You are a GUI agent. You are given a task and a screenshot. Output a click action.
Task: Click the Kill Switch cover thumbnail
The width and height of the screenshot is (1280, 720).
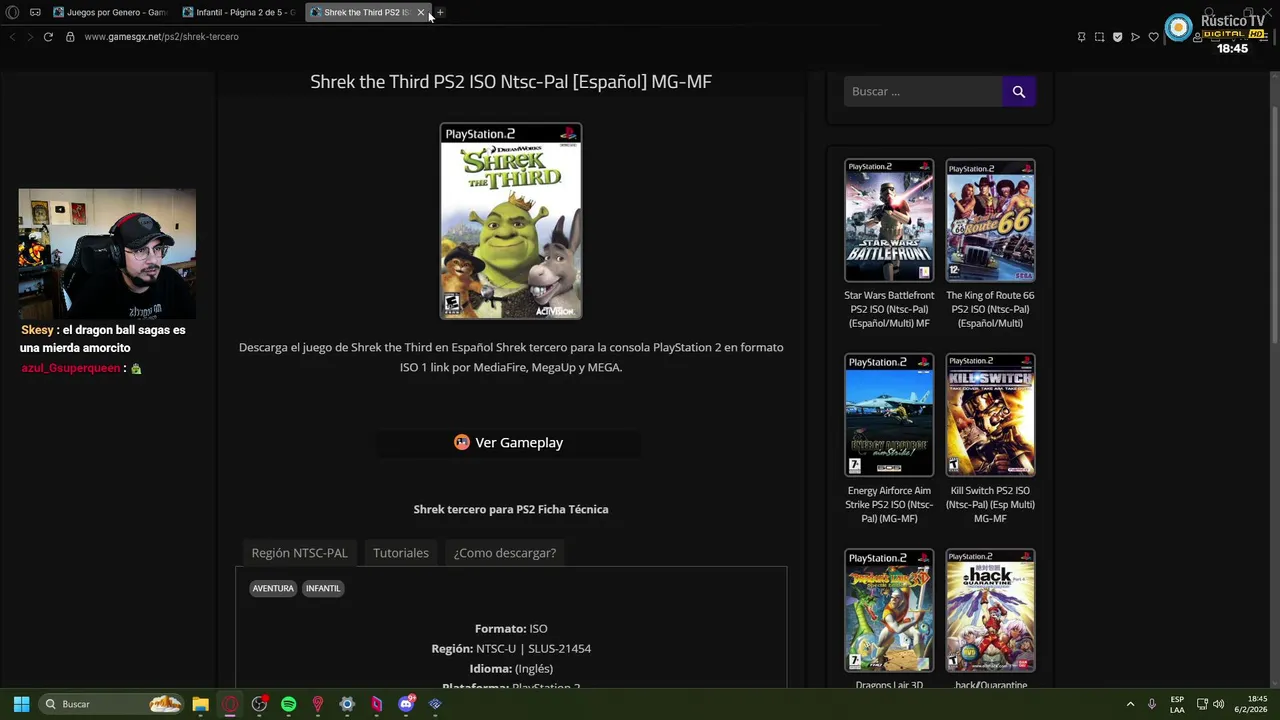990,415
